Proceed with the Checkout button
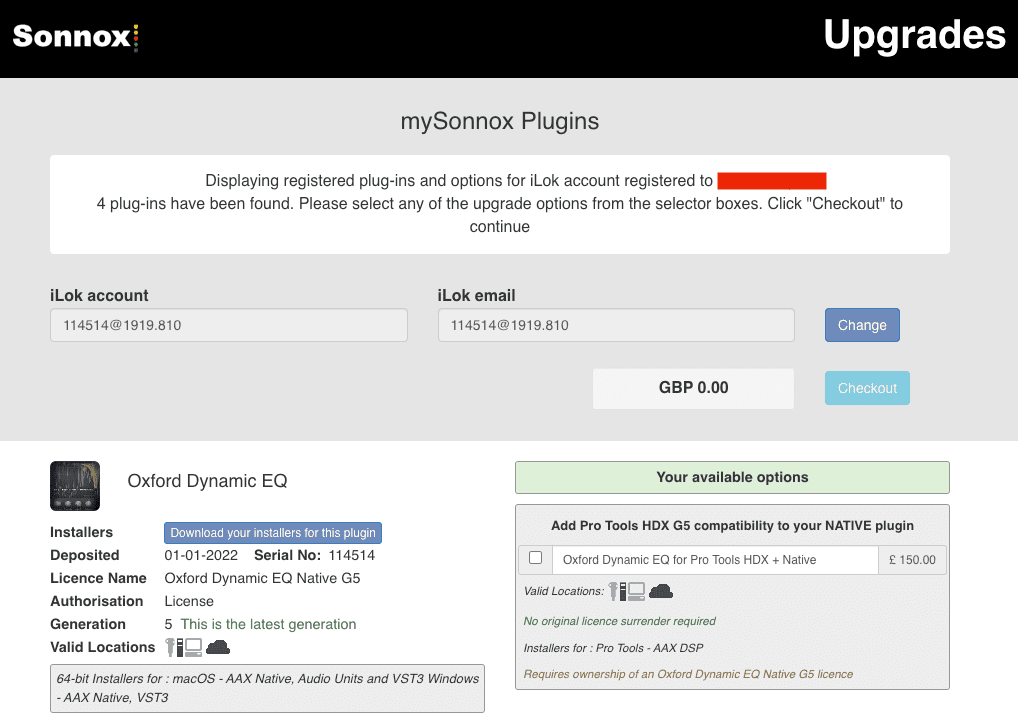 pos(867,388)
